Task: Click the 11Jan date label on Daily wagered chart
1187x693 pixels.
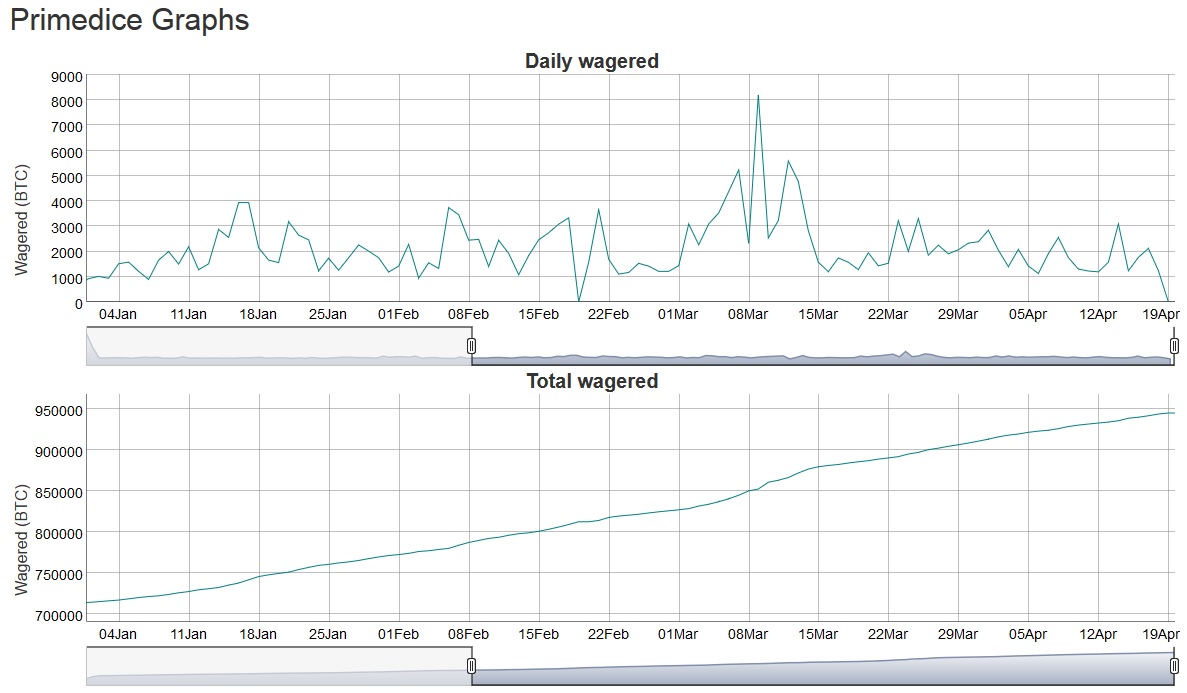Action: (188, 314)
